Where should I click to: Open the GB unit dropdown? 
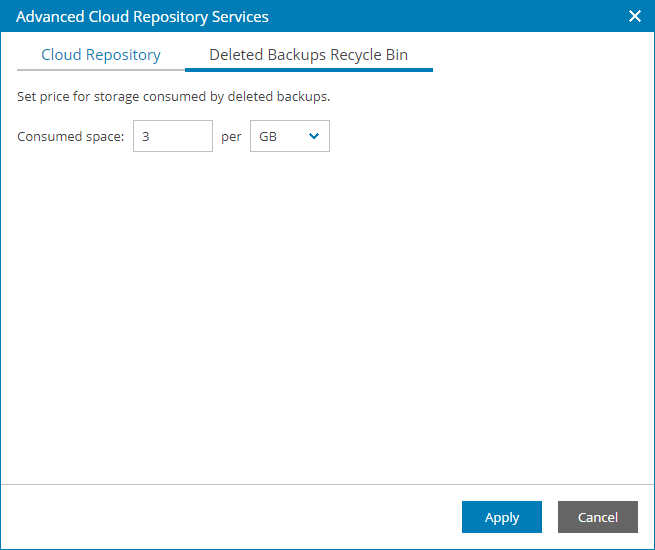click(x=289, y=137)
